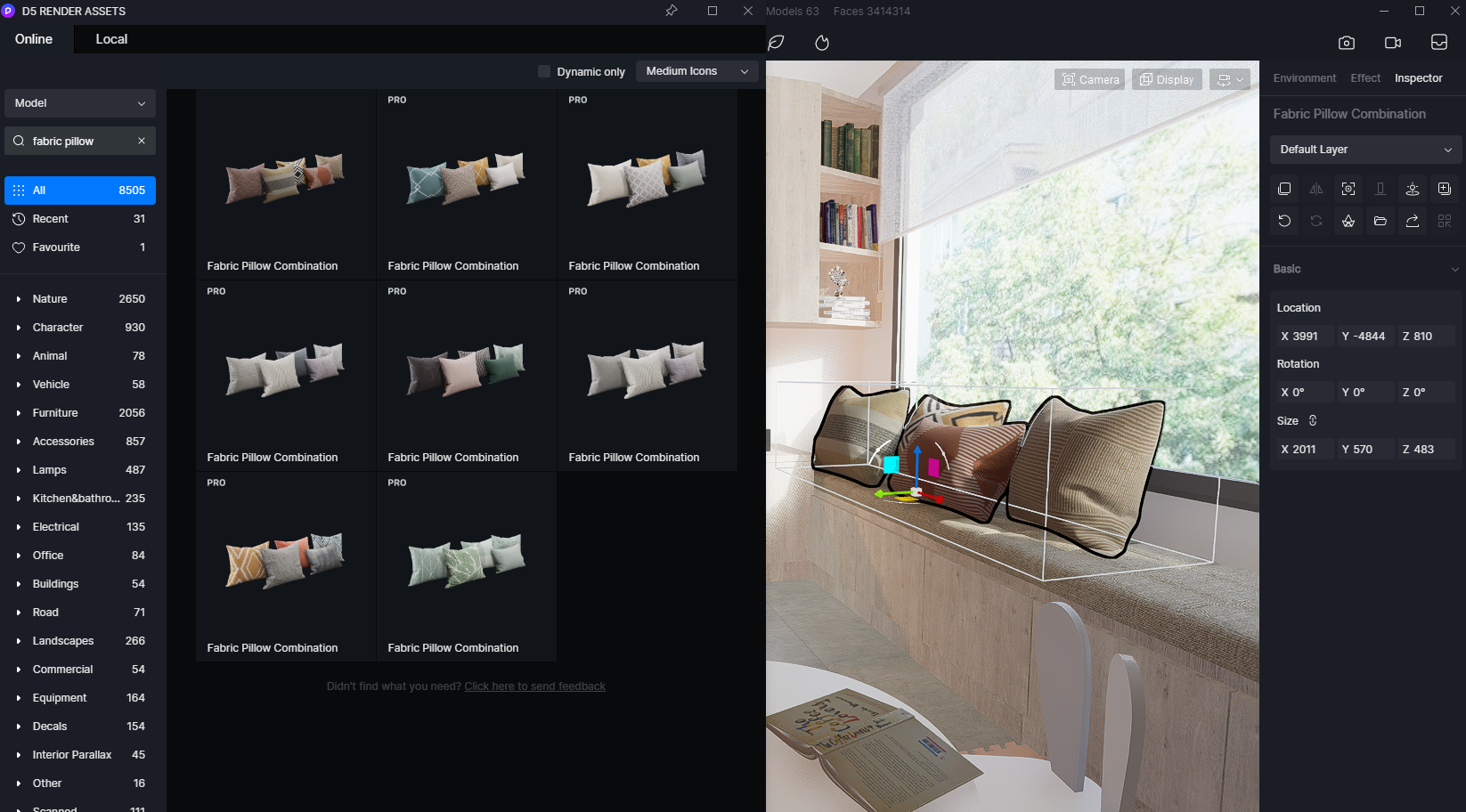
Task: Select the Interior Parallax category
Action: click(x=80, y=755)
